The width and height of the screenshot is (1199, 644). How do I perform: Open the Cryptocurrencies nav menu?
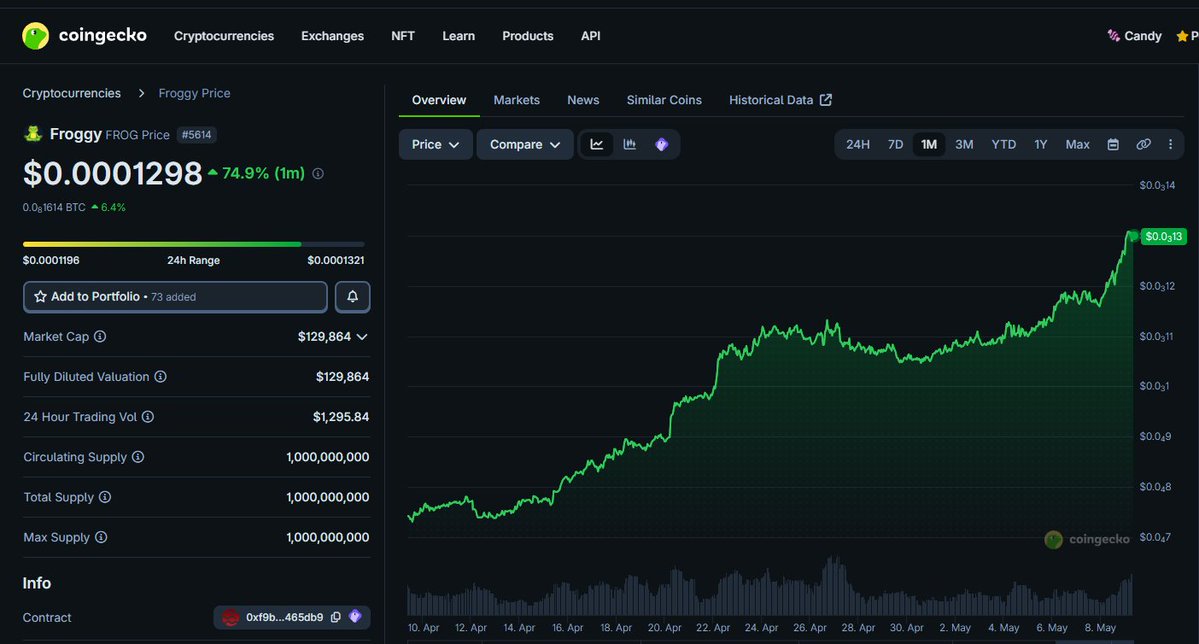(x=224, y=36)
